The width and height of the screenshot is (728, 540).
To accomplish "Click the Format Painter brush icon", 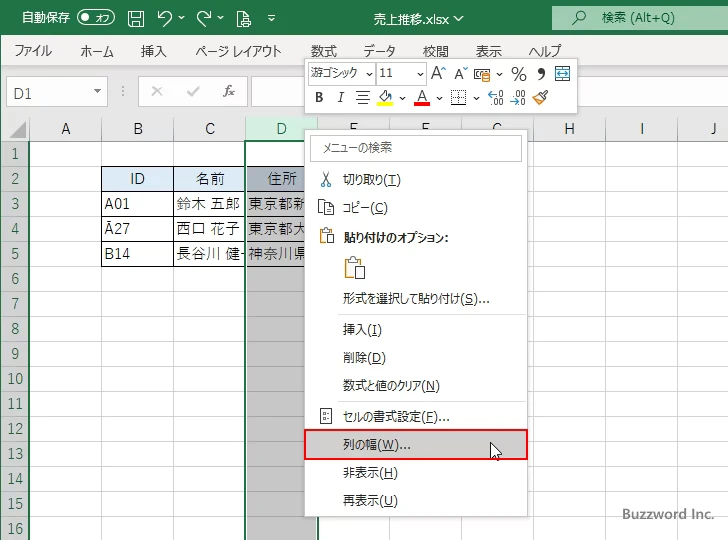I will (x=540, y=98).
